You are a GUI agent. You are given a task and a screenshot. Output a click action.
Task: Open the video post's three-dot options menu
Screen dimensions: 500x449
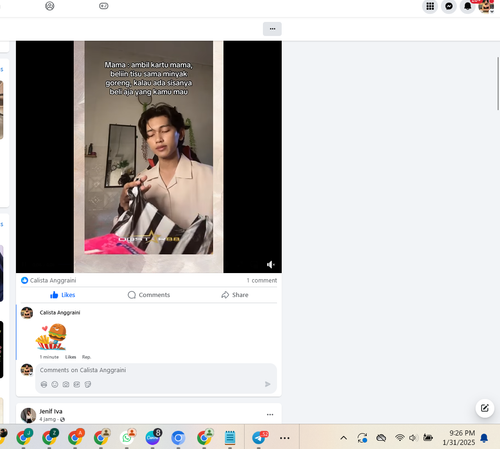[272, 29]
